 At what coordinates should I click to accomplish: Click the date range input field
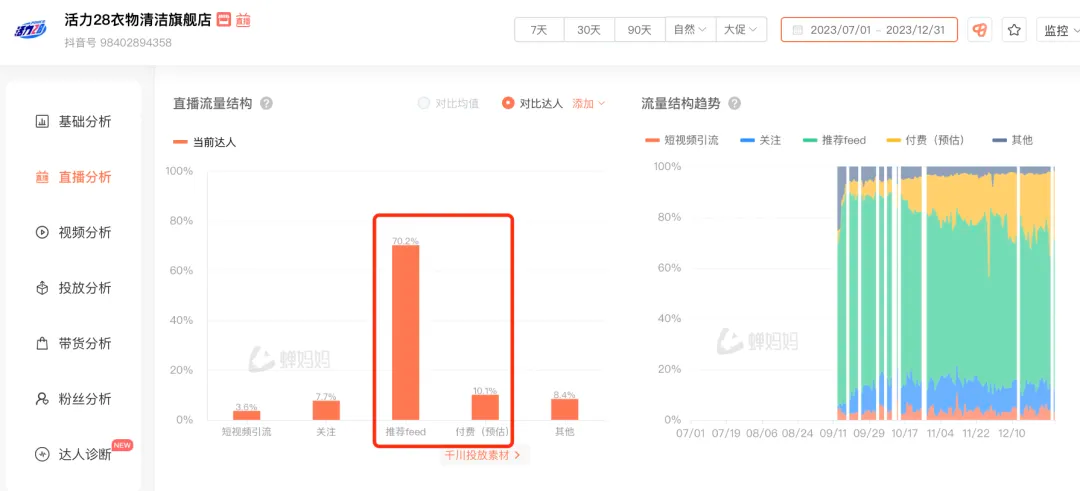coord(869,30)
